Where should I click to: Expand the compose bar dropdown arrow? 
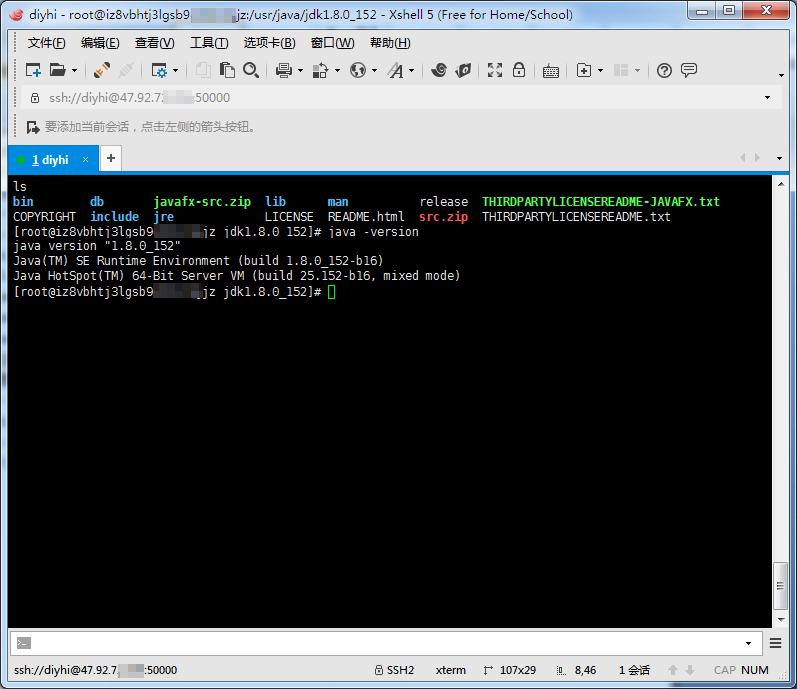tap(748, 643)
